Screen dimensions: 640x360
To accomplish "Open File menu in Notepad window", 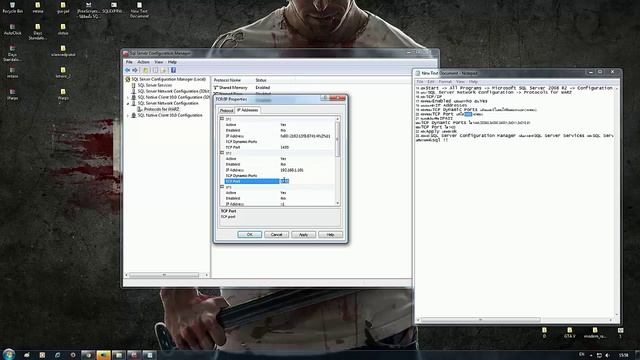I will tap(420, 82).
